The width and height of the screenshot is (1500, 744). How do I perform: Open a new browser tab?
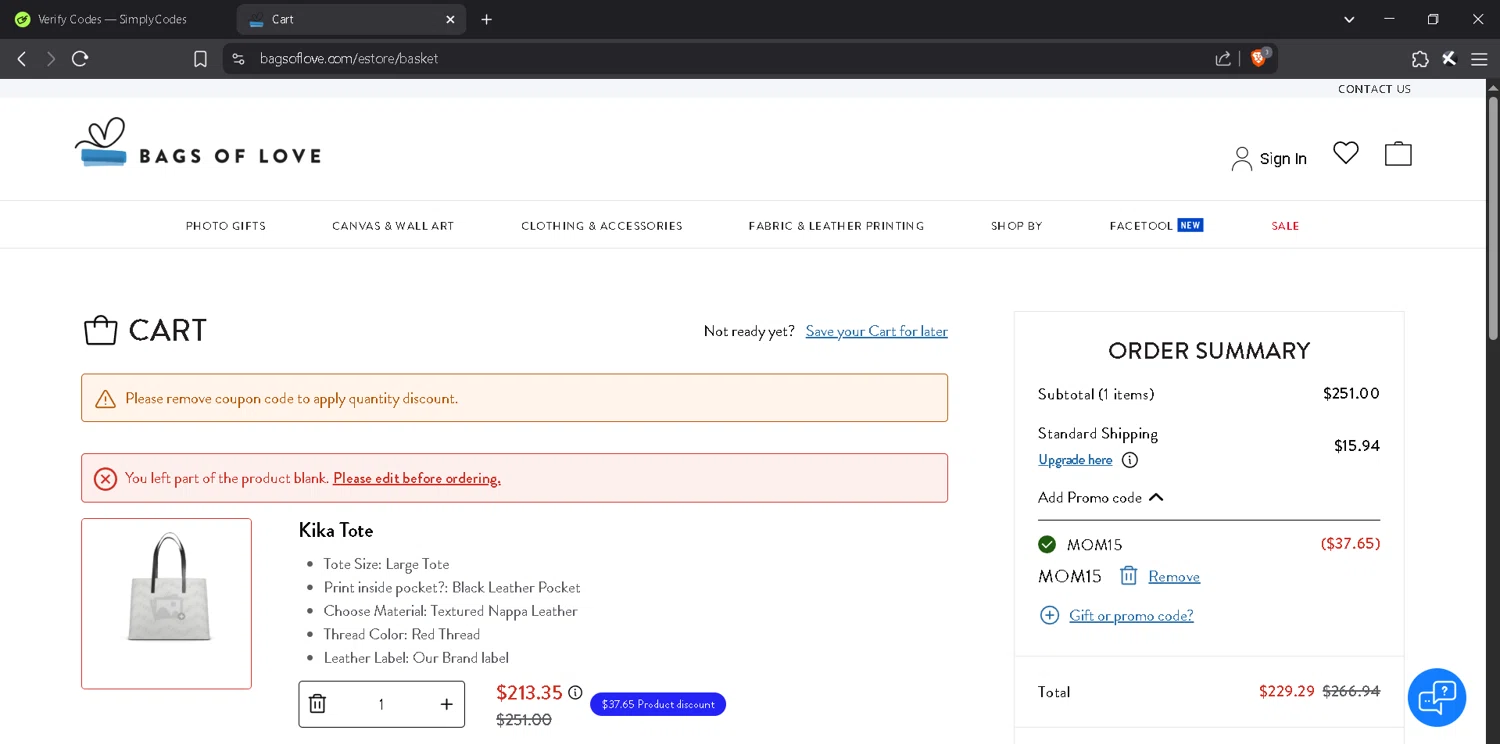pos(487,19)
